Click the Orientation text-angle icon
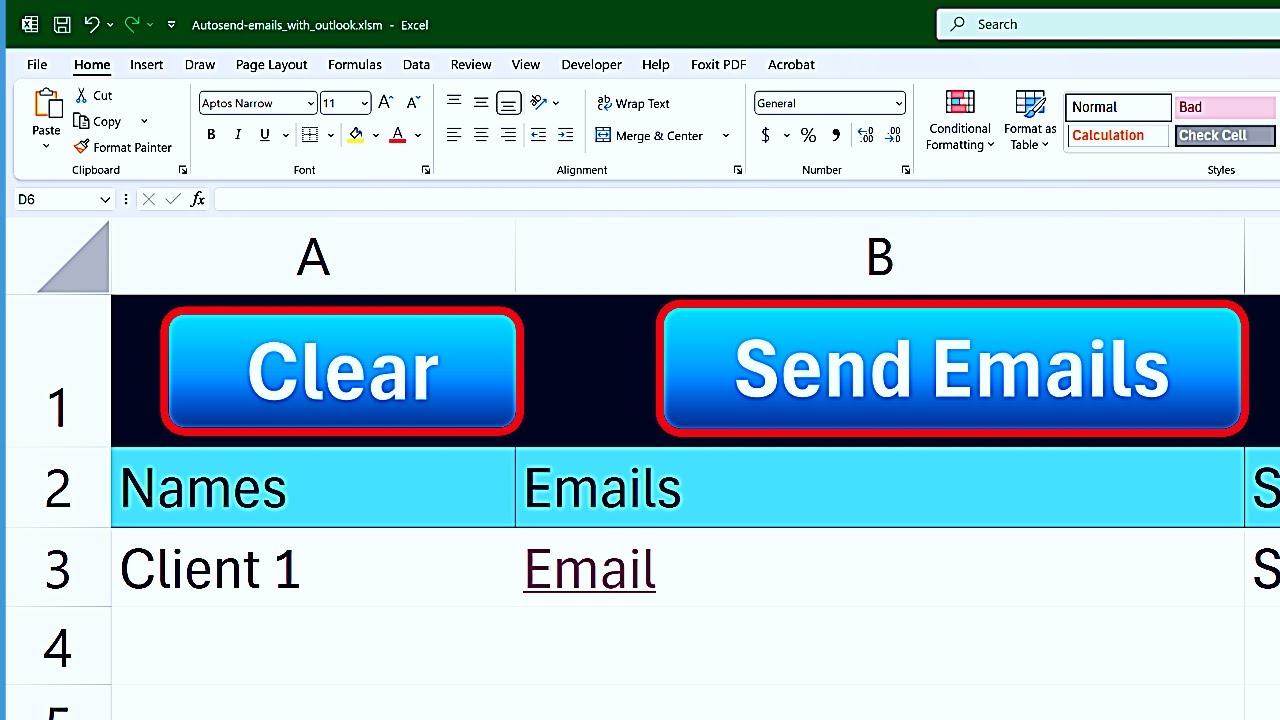 click(x=538, y=103)
